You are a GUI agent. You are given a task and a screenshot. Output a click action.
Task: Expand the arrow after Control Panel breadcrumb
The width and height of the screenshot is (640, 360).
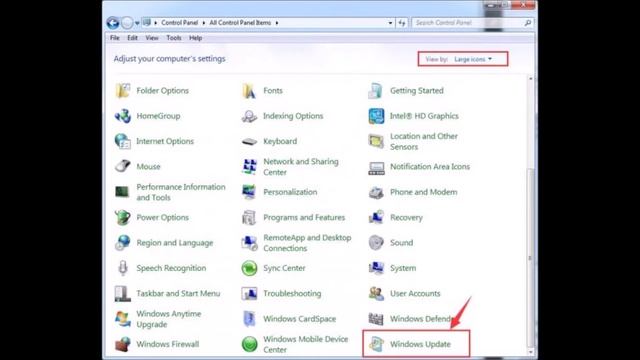coord(204,23)
